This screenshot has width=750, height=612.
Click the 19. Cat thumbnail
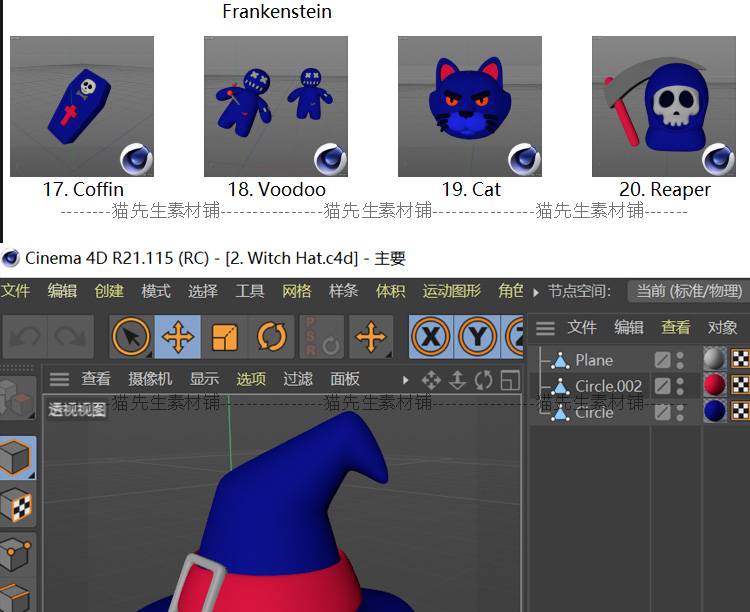(x=470, y=106)
